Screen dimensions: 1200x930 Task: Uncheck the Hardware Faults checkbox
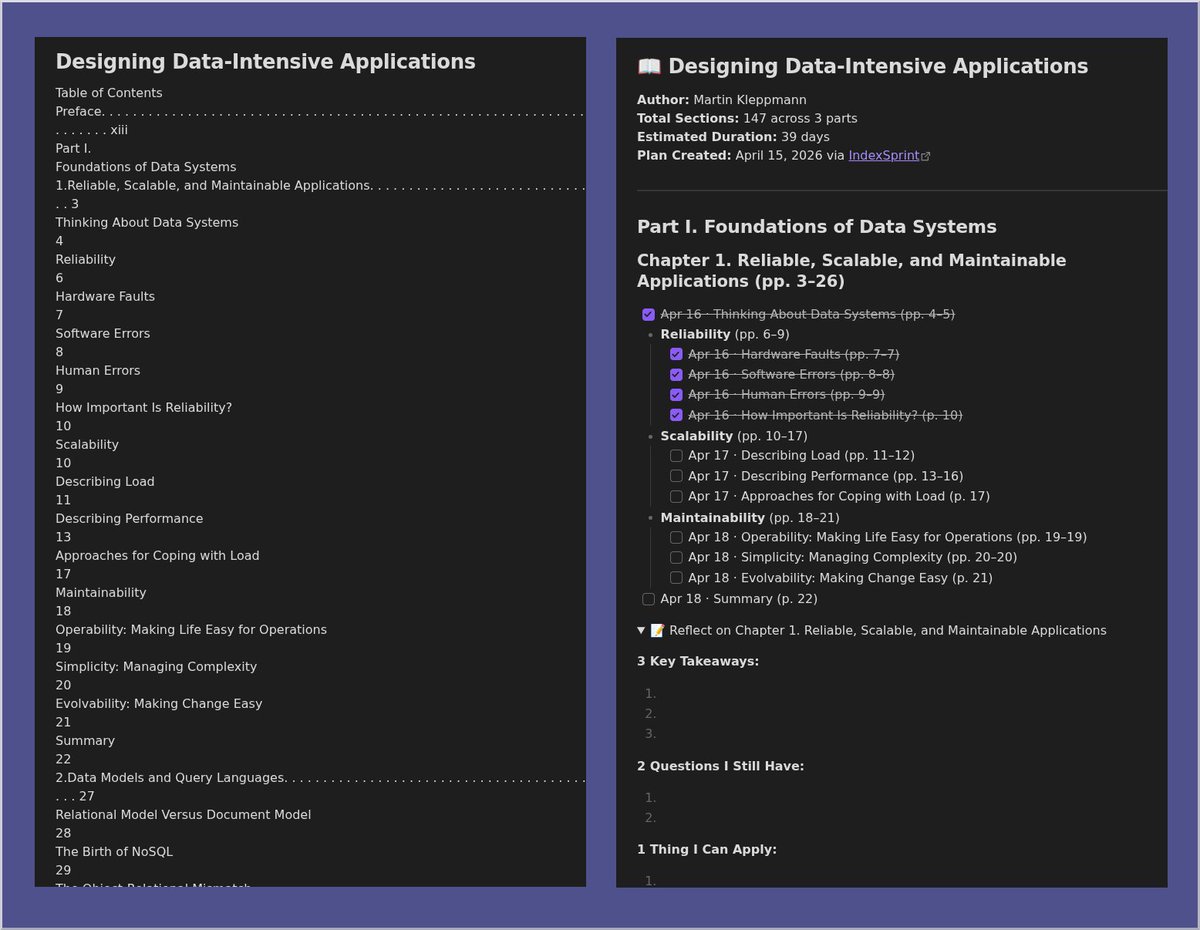click(x=676, y=354)
